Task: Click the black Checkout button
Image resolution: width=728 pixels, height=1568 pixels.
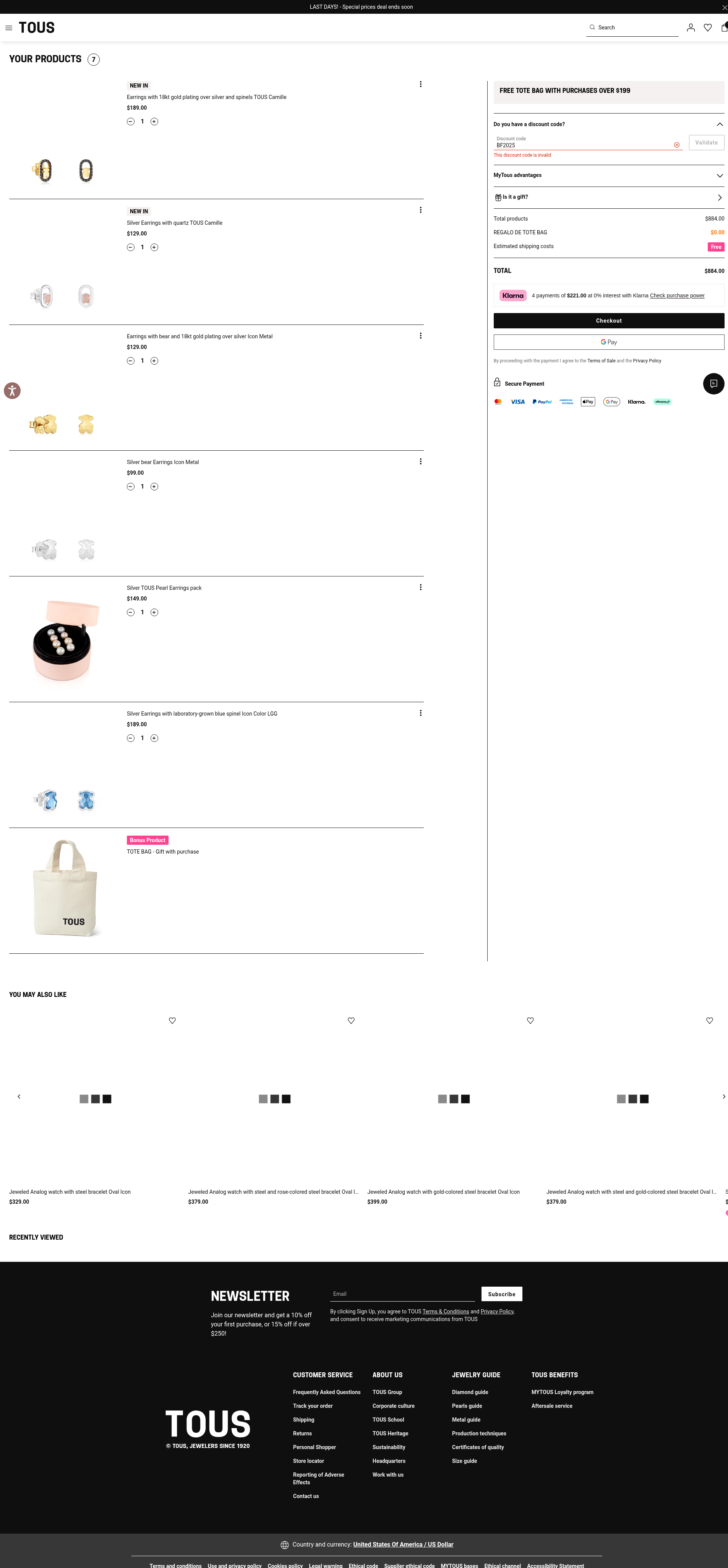Action: [x=609, y=321]
